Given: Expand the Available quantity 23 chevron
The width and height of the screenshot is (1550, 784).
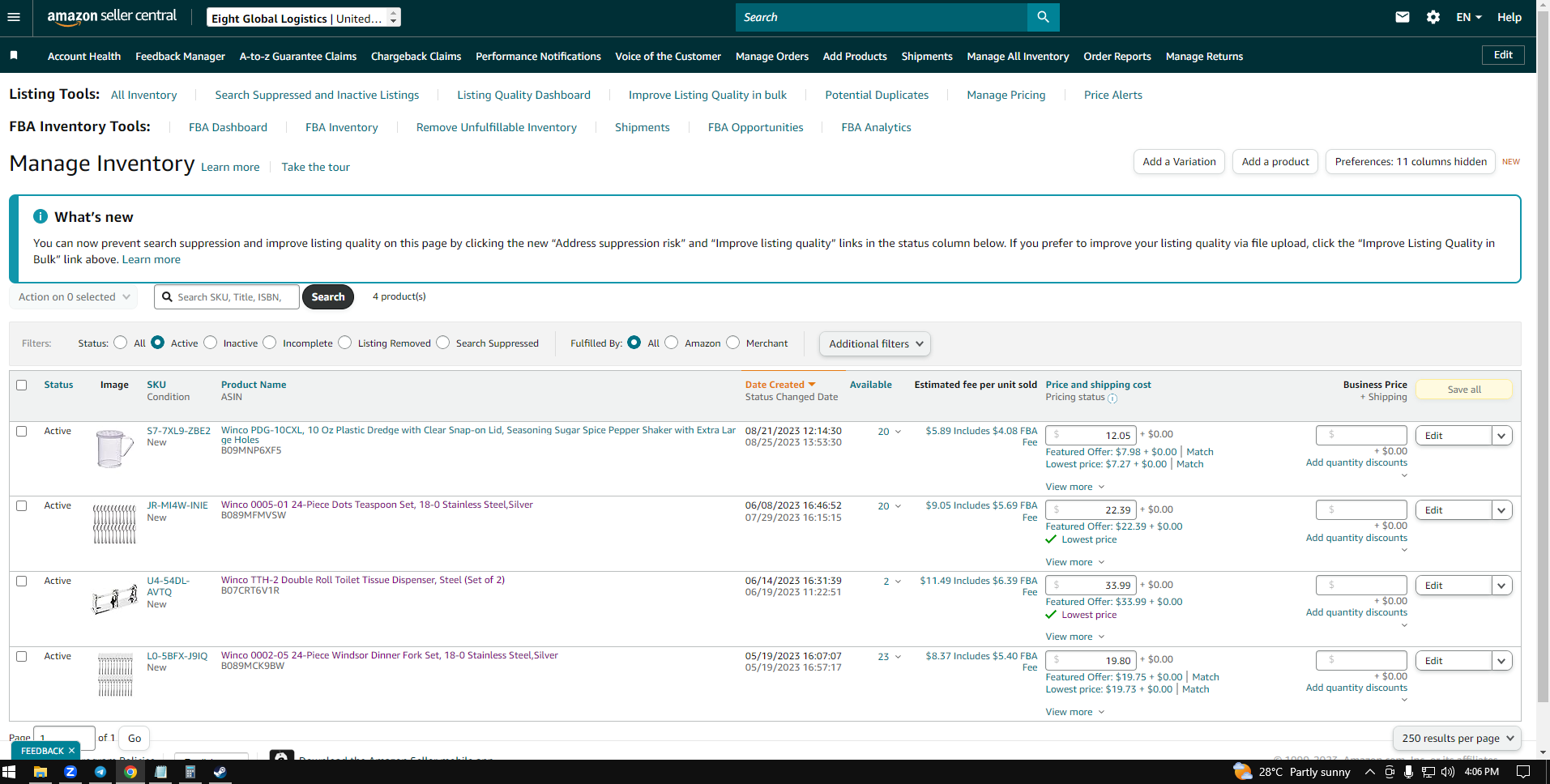Looking at the screenshot, I should pos(898,657).
